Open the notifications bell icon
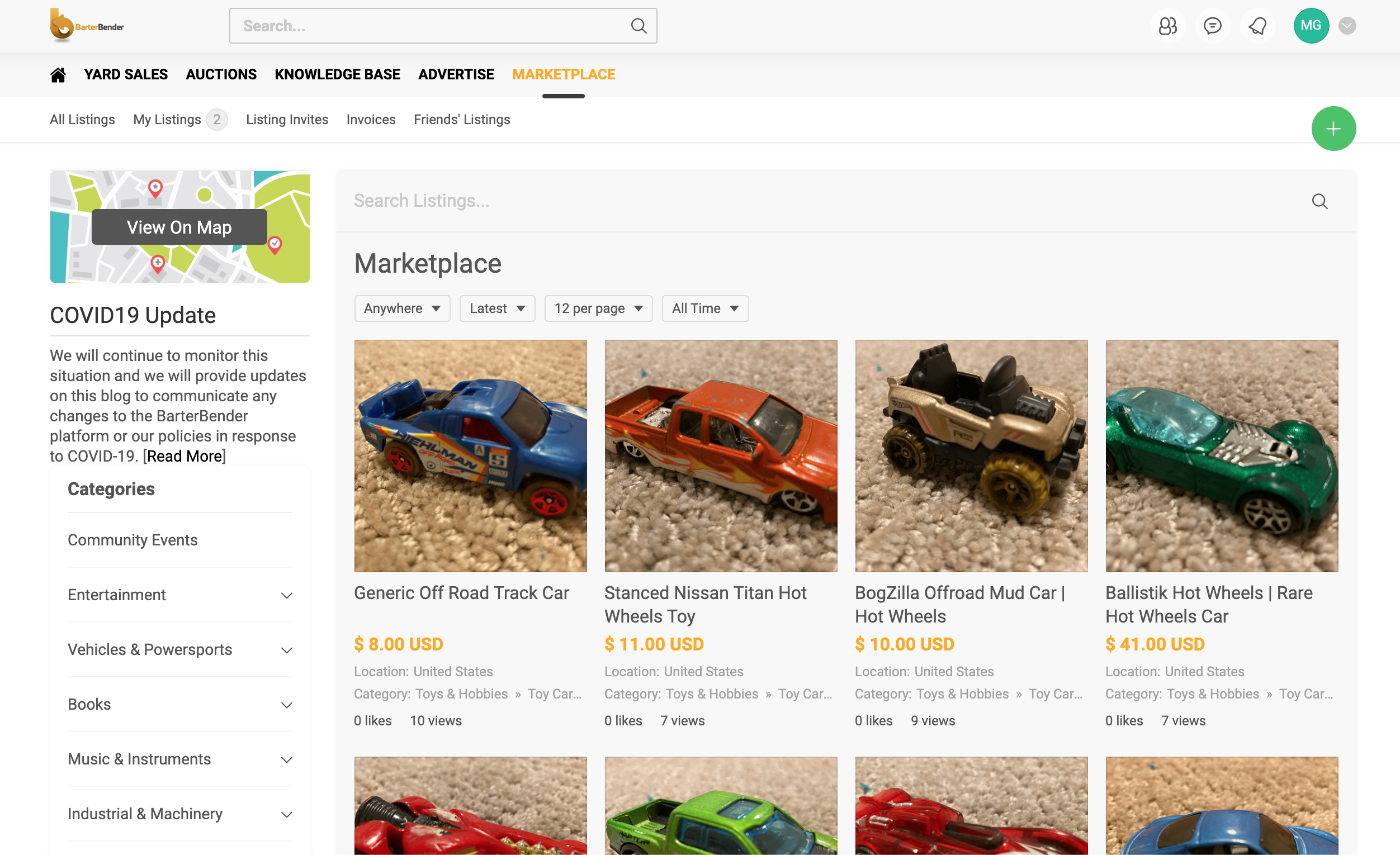The image size is (1400, 855). click(x=1257, y=26)
